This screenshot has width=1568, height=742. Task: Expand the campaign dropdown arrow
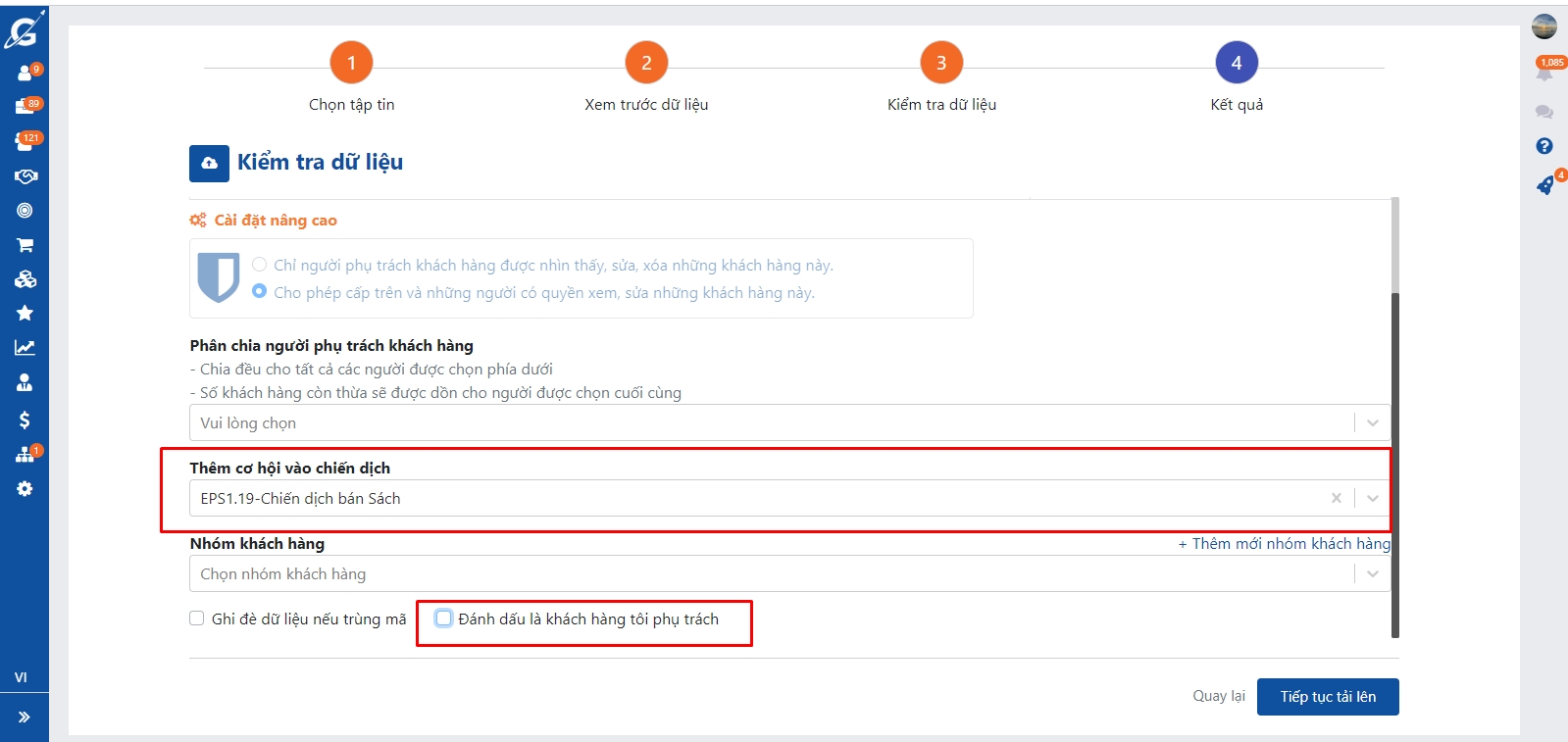(x=1373, y=498)
